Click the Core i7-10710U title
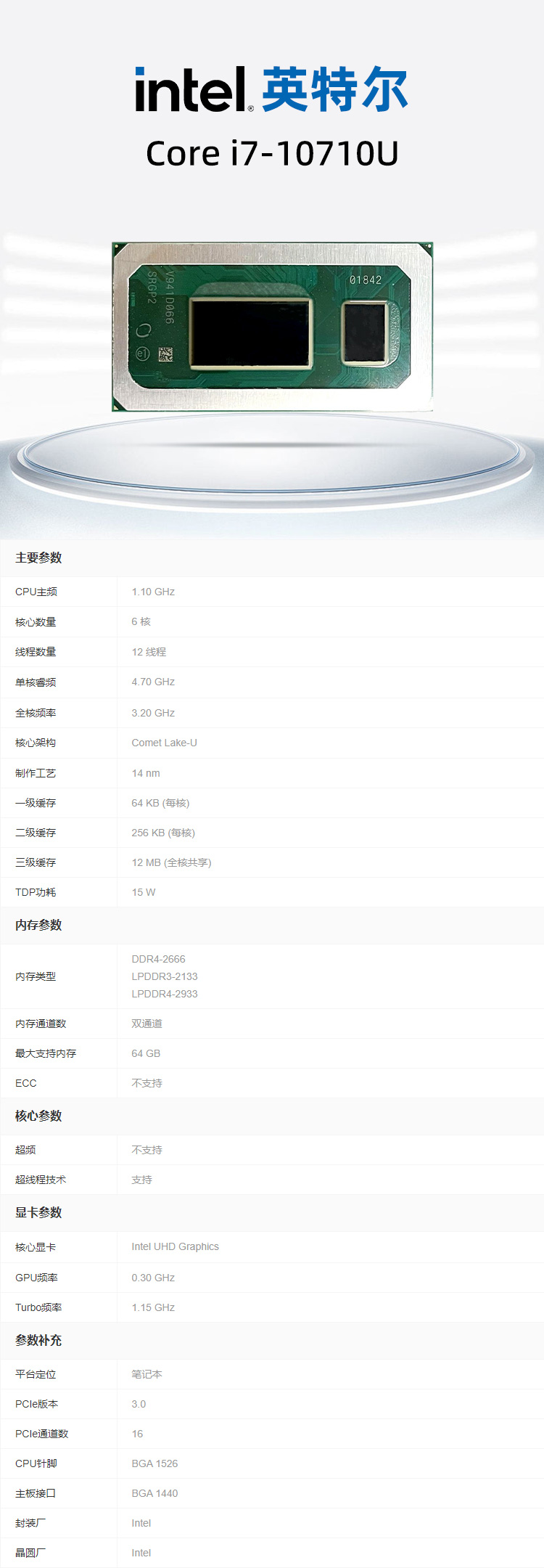Viewport: 544px width, 1568px height. click(x=272, y=153)
